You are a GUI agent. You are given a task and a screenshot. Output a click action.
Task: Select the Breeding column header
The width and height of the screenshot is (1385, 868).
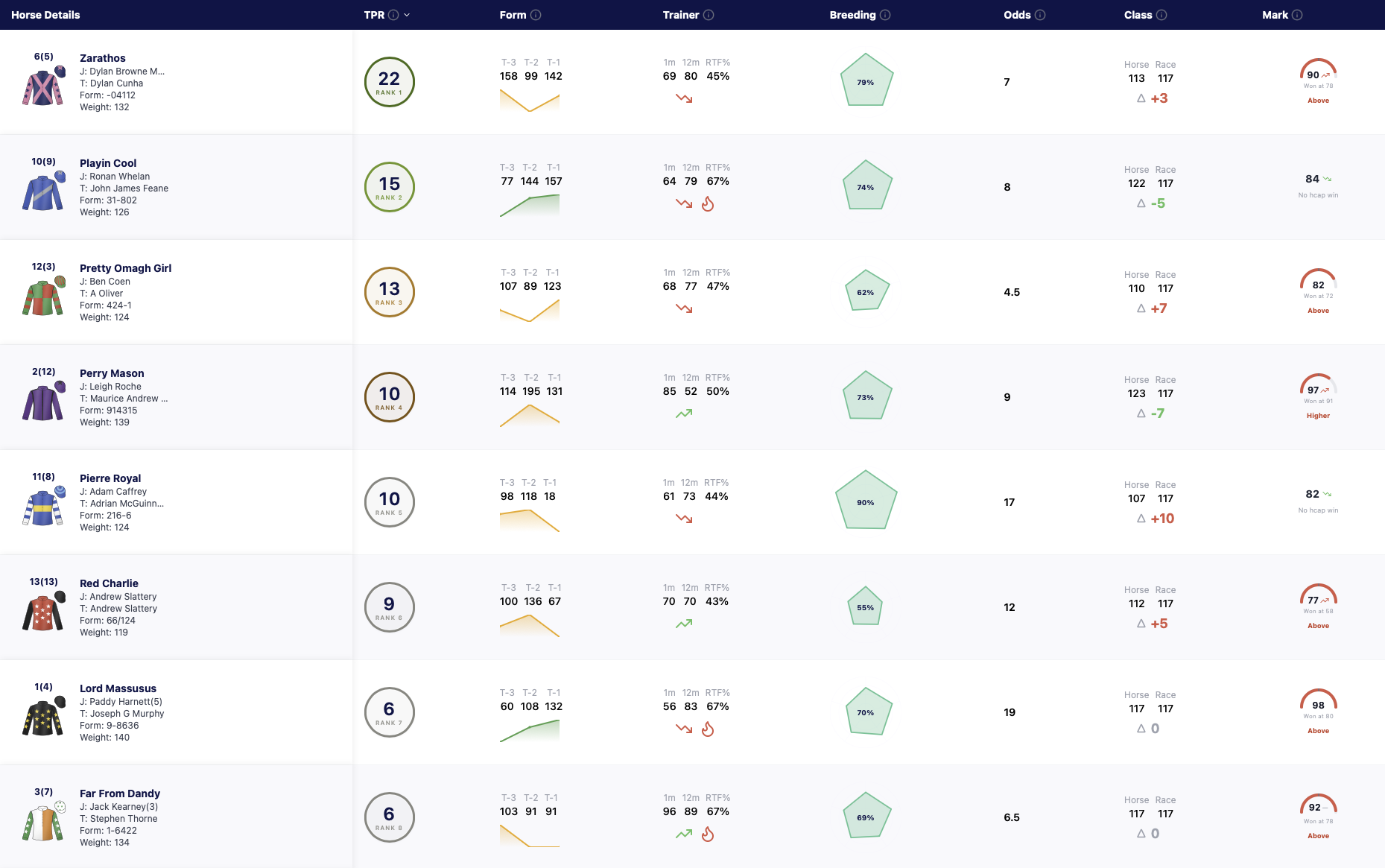point(852,15)
